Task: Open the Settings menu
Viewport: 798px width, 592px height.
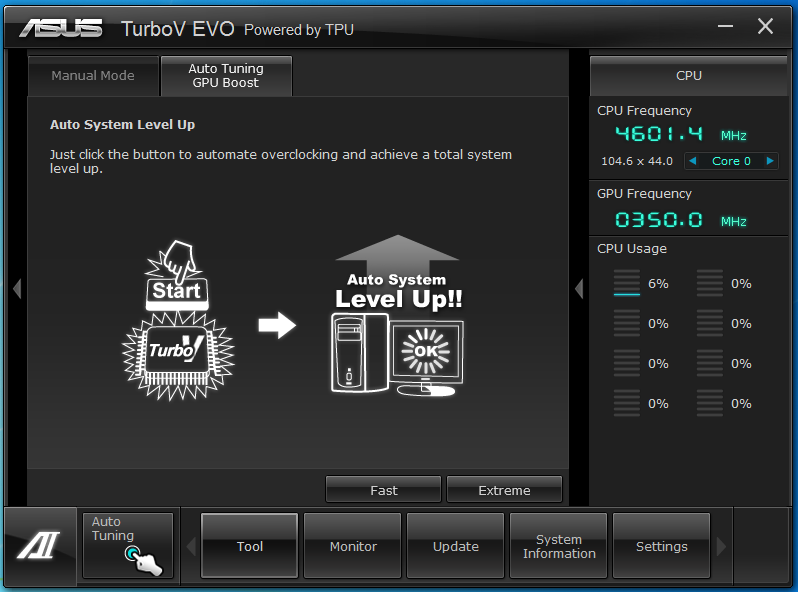Action: point(662,546)
